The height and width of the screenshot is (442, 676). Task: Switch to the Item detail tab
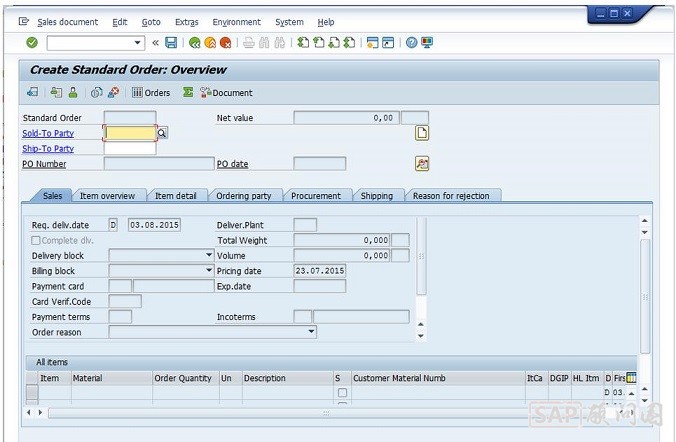click(175, 196)
